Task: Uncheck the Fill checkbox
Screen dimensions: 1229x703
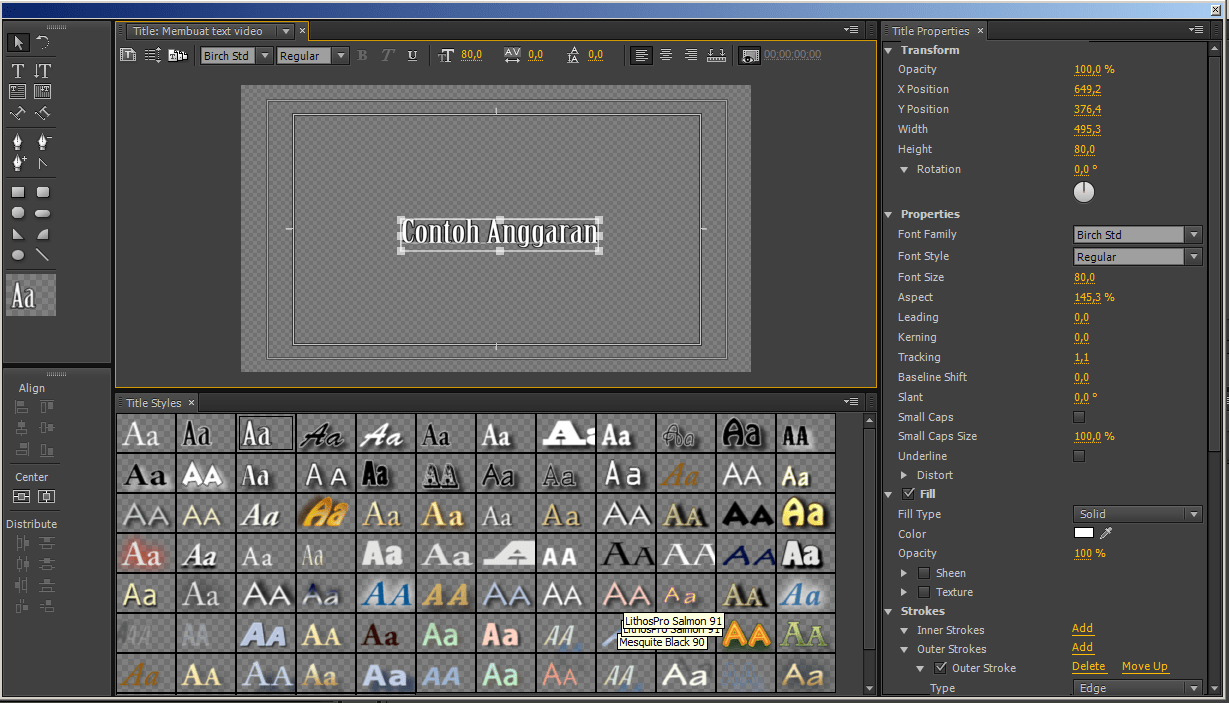Action: [908, 494]
